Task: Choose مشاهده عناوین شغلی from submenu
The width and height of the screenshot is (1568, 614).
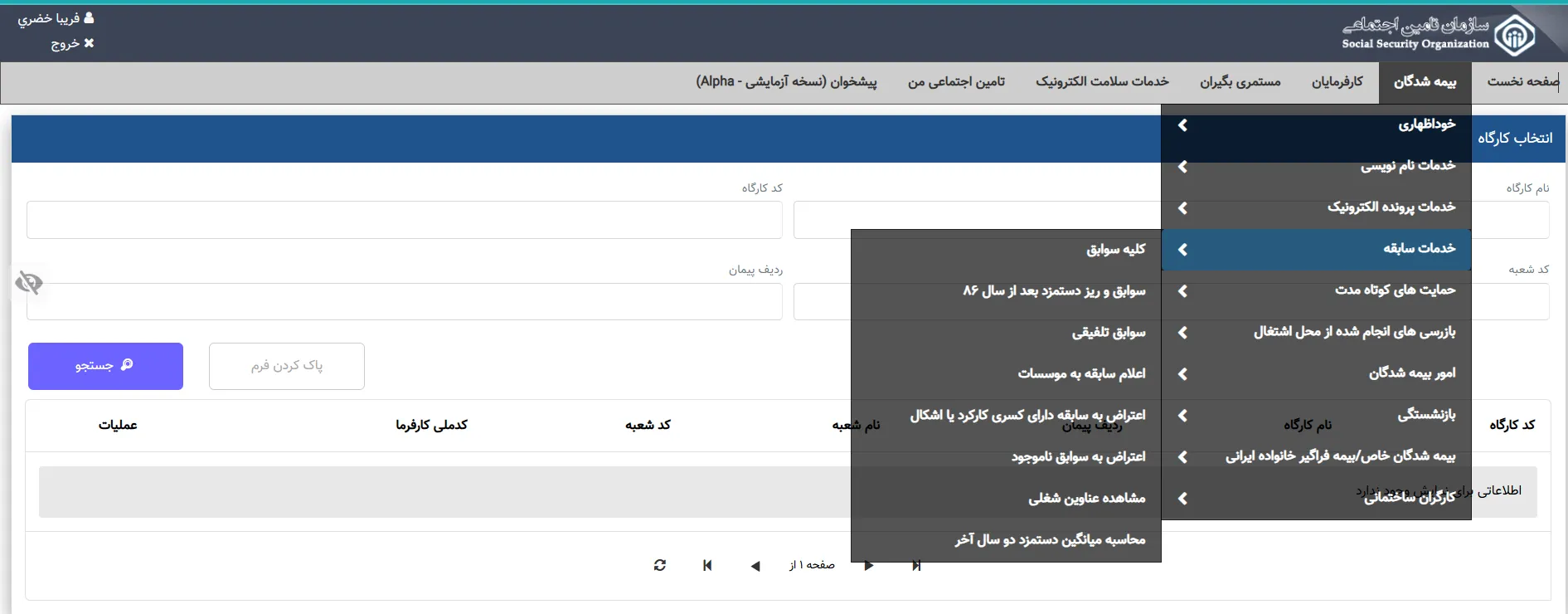Action: pyautogui.click(x=1006, y=499)
